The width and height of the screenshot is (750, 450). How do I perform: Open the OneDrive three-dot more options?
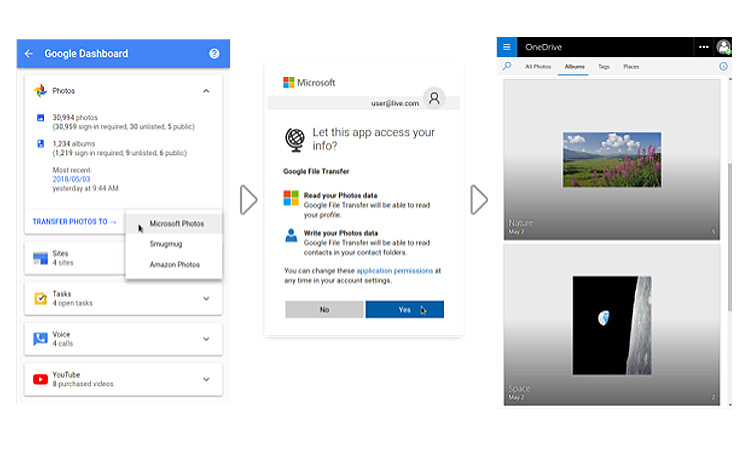point(704,47)
